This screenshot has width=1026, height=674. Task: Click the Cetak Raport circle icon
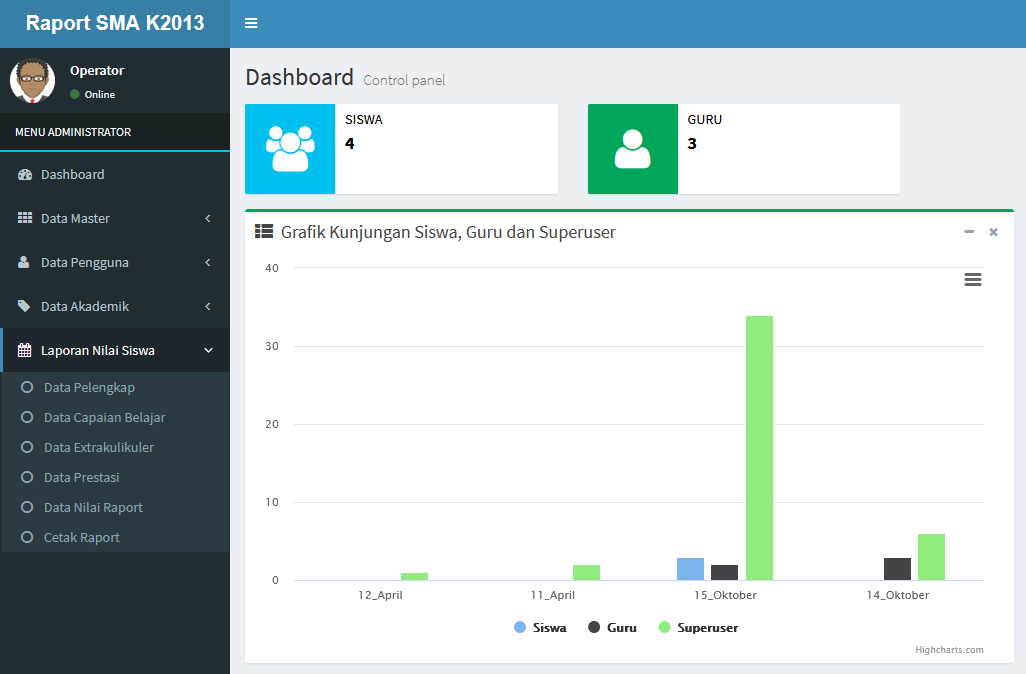tap(27, 537)
